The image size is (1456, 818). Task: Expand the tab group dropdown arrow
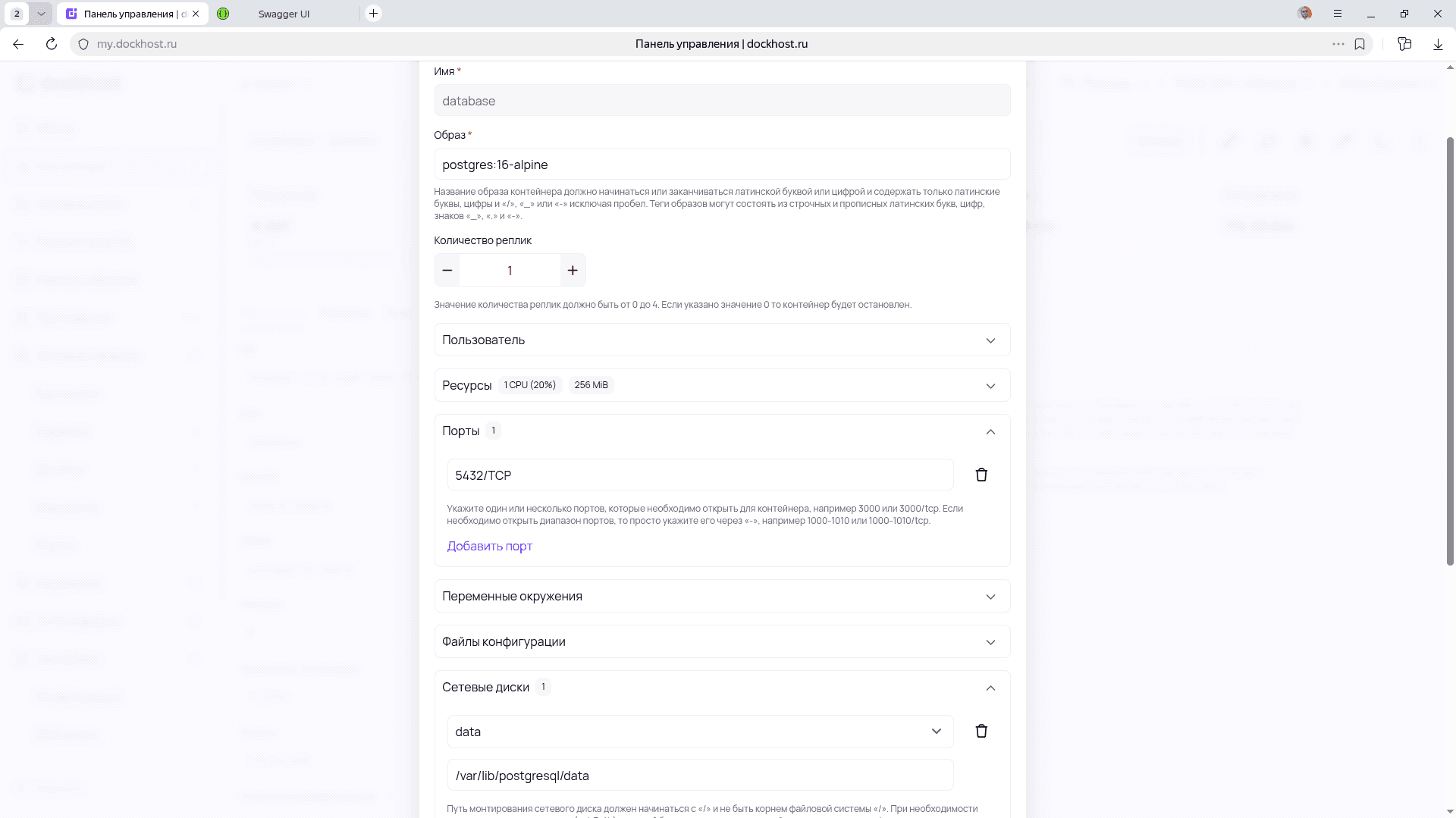[41, 14]
